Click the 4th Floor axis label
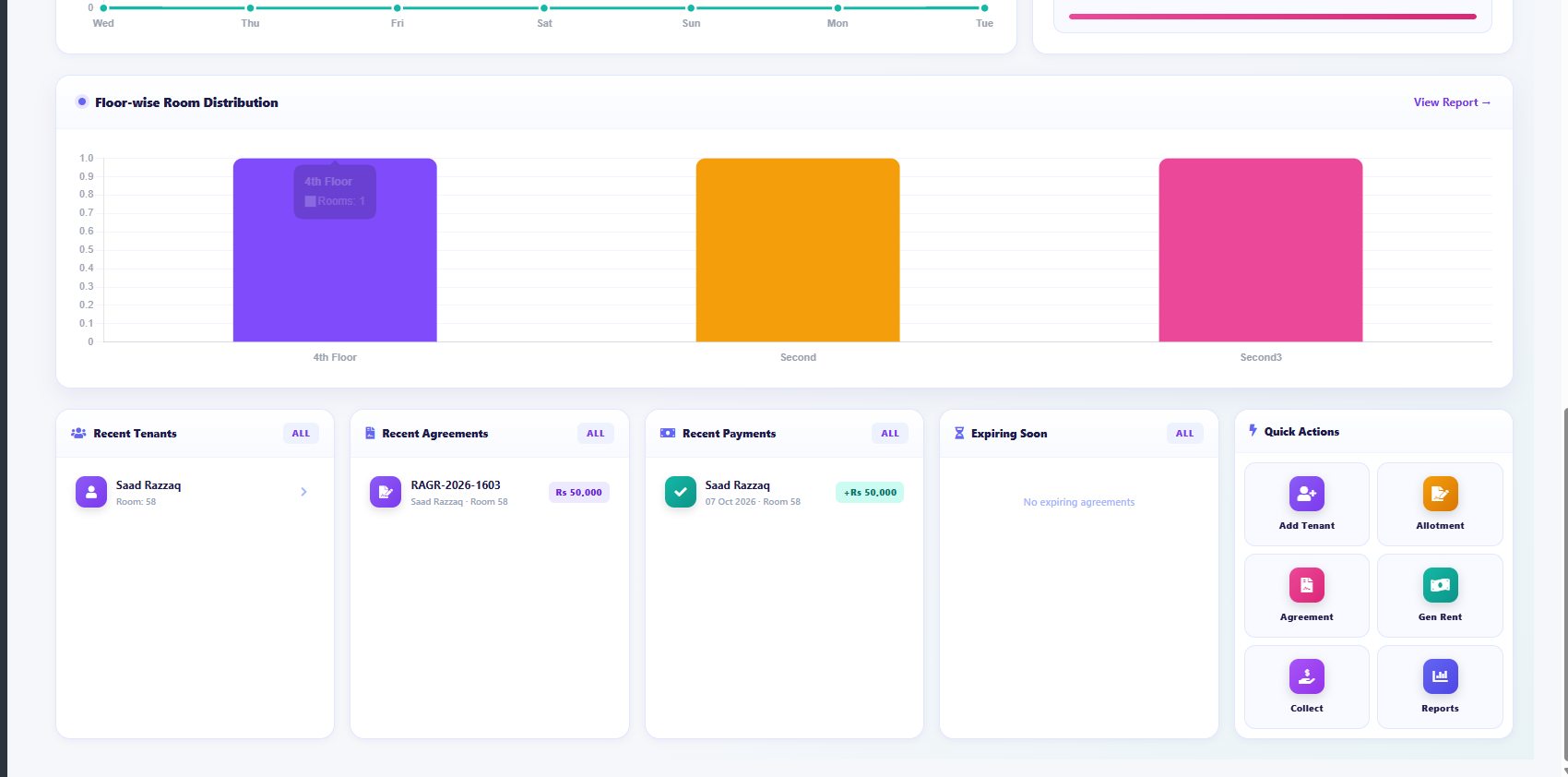The width and height of the screenshot is (1568, 777). pos(335,357)
